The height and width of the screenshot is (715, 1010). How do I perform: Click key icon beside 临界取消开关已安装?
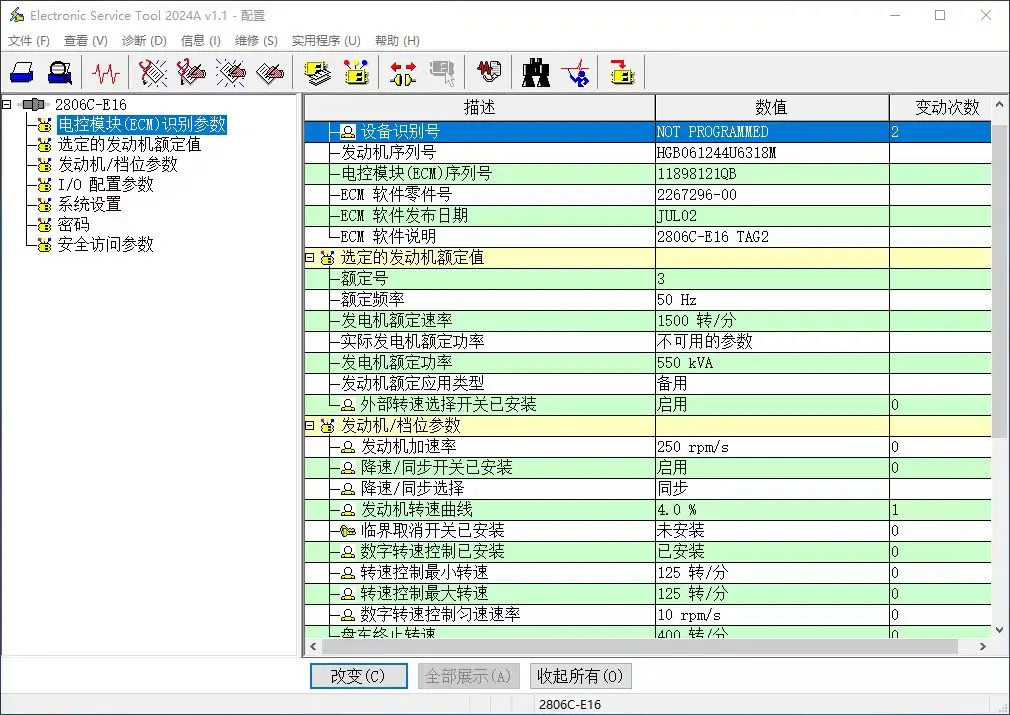(x=348, y=531)
